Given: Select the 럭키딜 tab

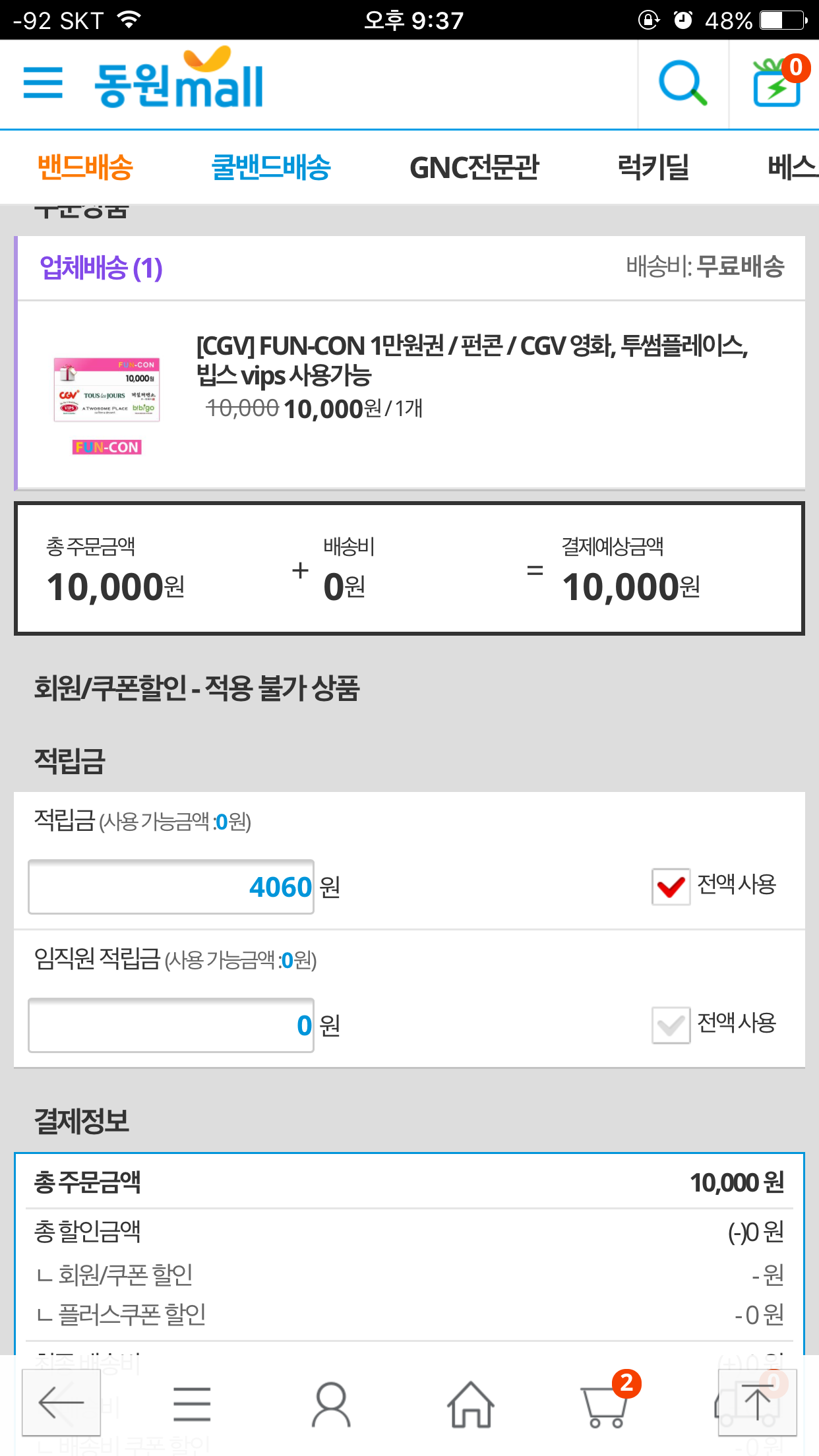Looking at the screenshot, I should (653, 167).
